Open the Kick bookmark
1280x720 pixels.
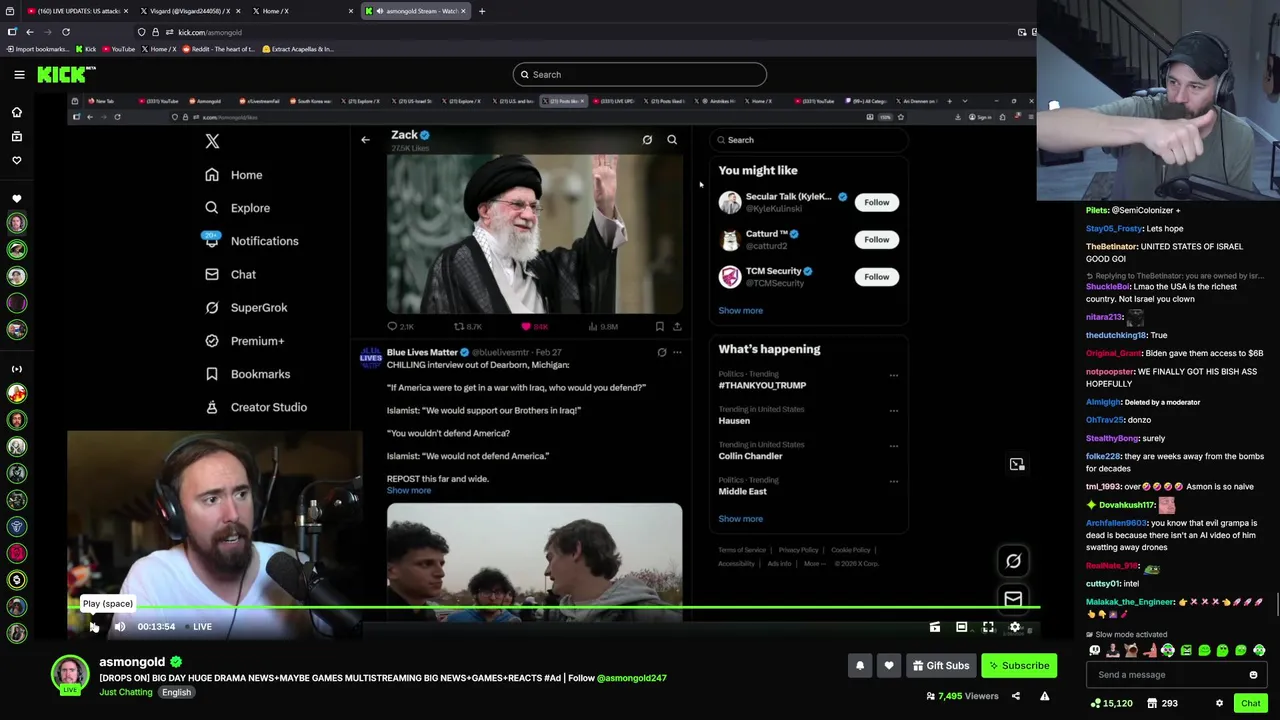point(85,49)
